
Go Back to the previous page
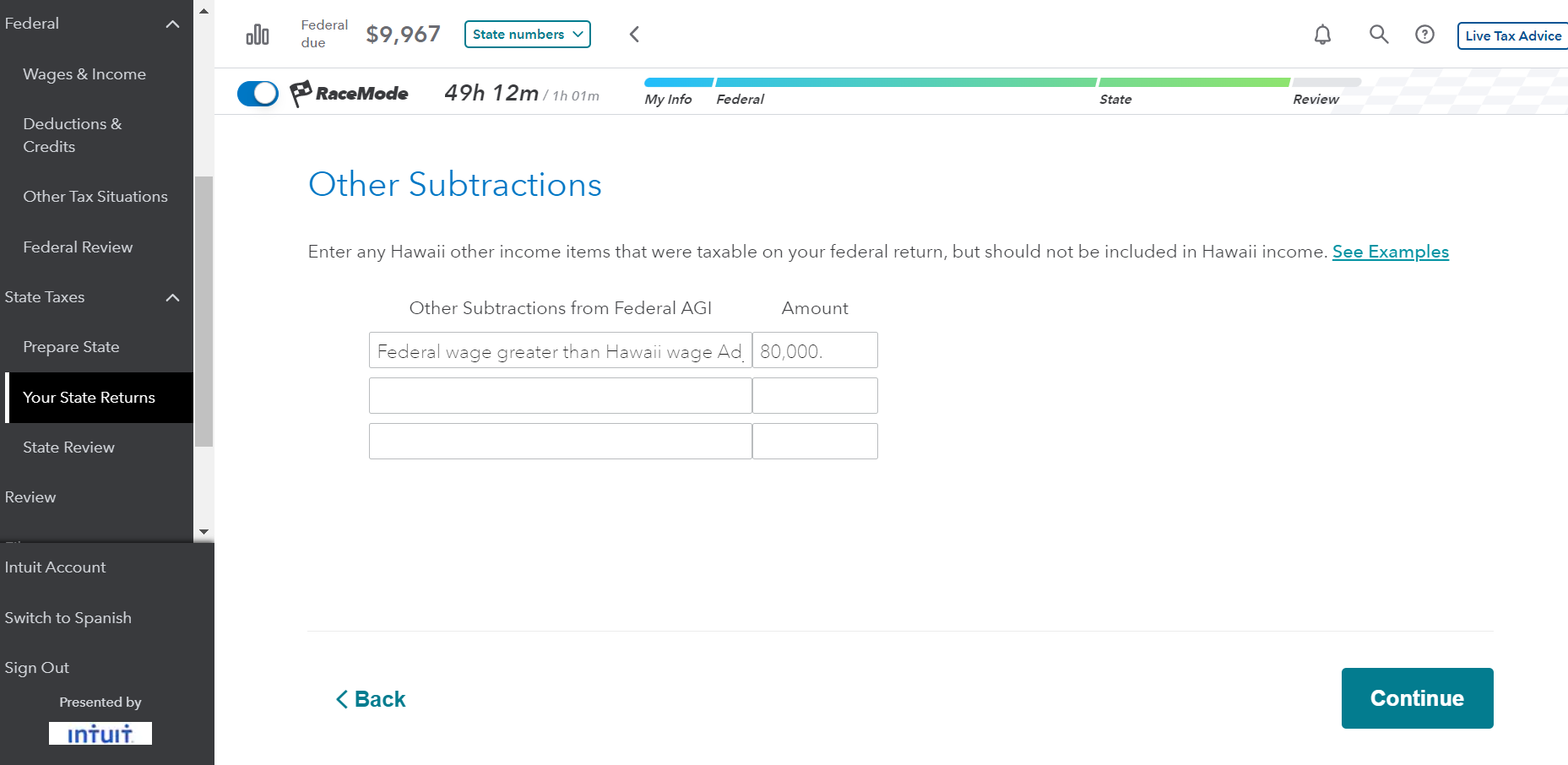371,699
